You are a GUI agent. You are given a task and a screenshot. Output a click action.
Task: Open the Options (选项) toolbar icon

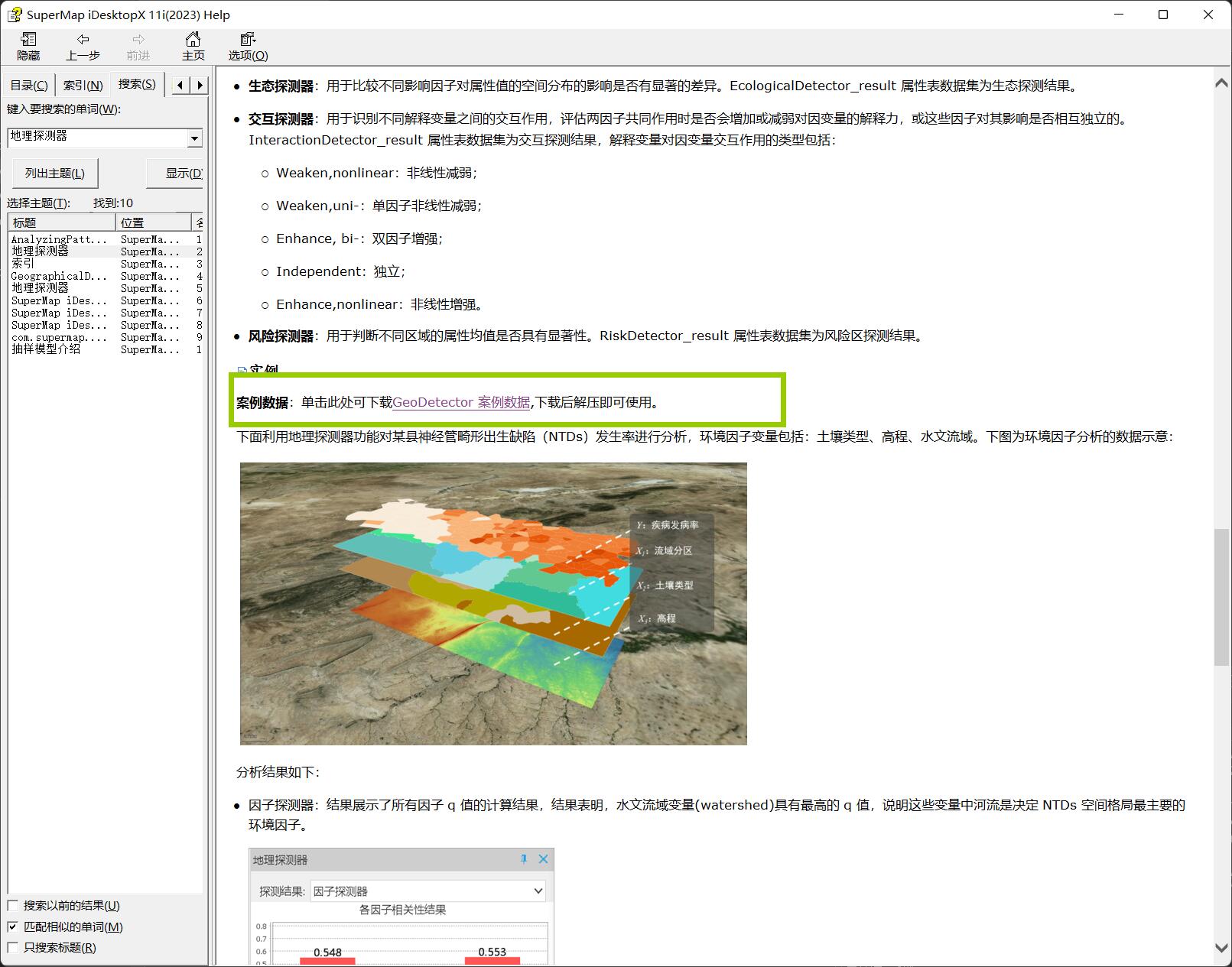[248, 47]
